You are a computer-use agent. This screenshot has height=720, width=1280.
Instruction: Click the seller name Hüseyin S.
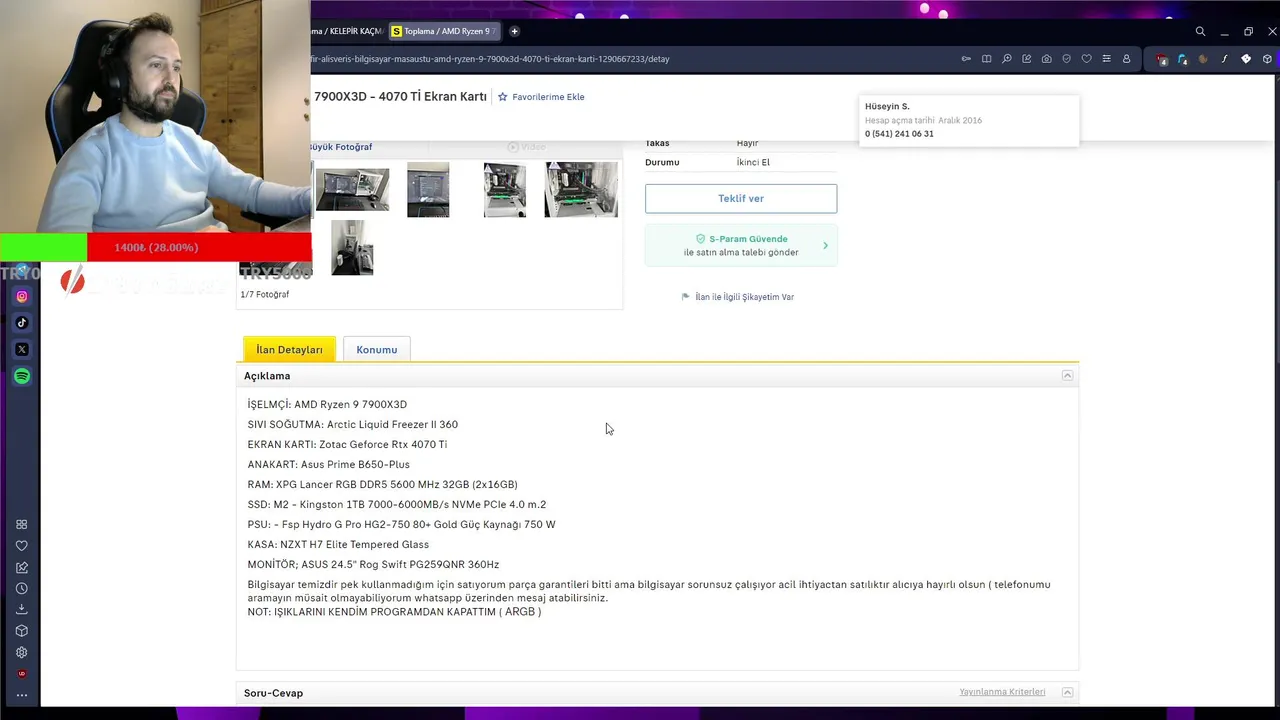pos(887,106)
